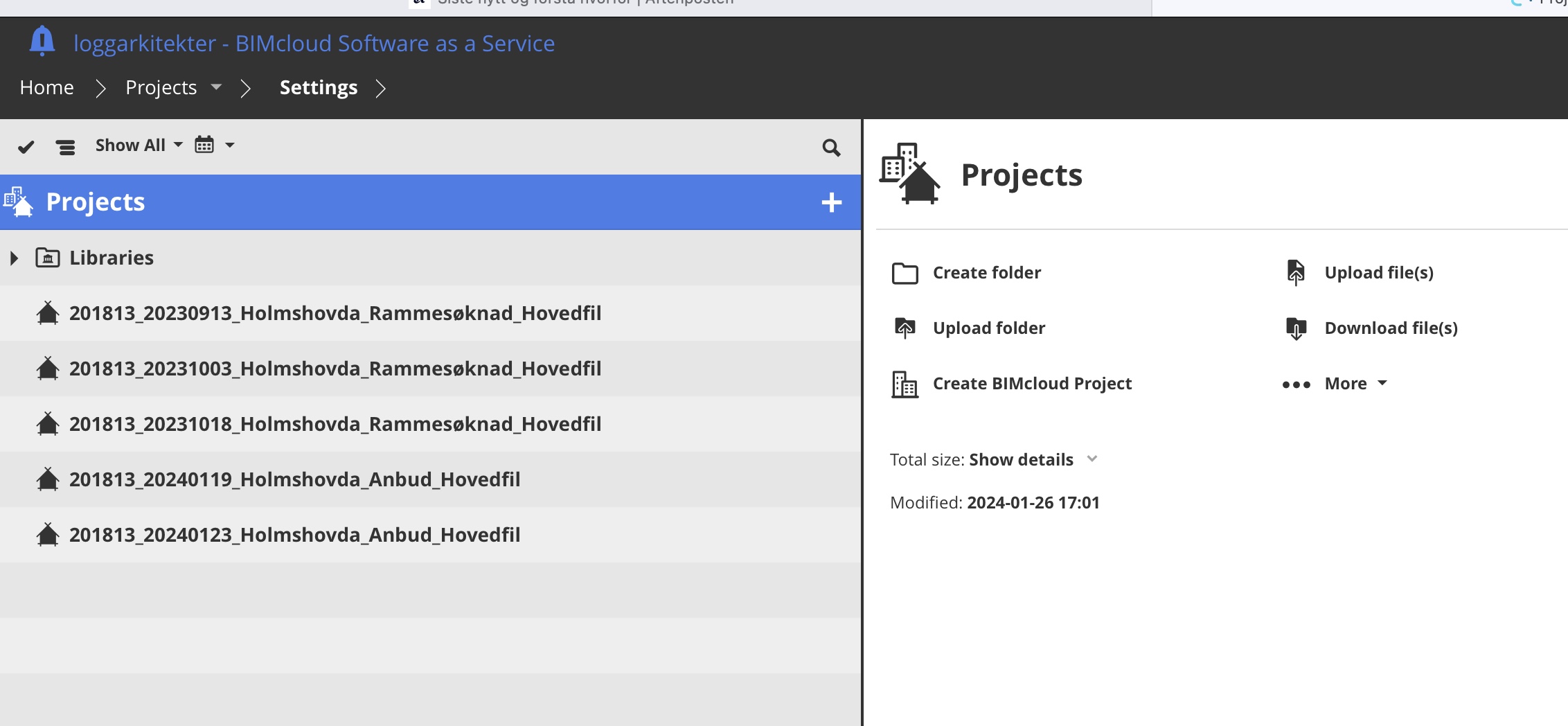This screenshot has width=1568, height=726.
Task: Click the Upload file(s) icon
Action: pos(1296,273)
